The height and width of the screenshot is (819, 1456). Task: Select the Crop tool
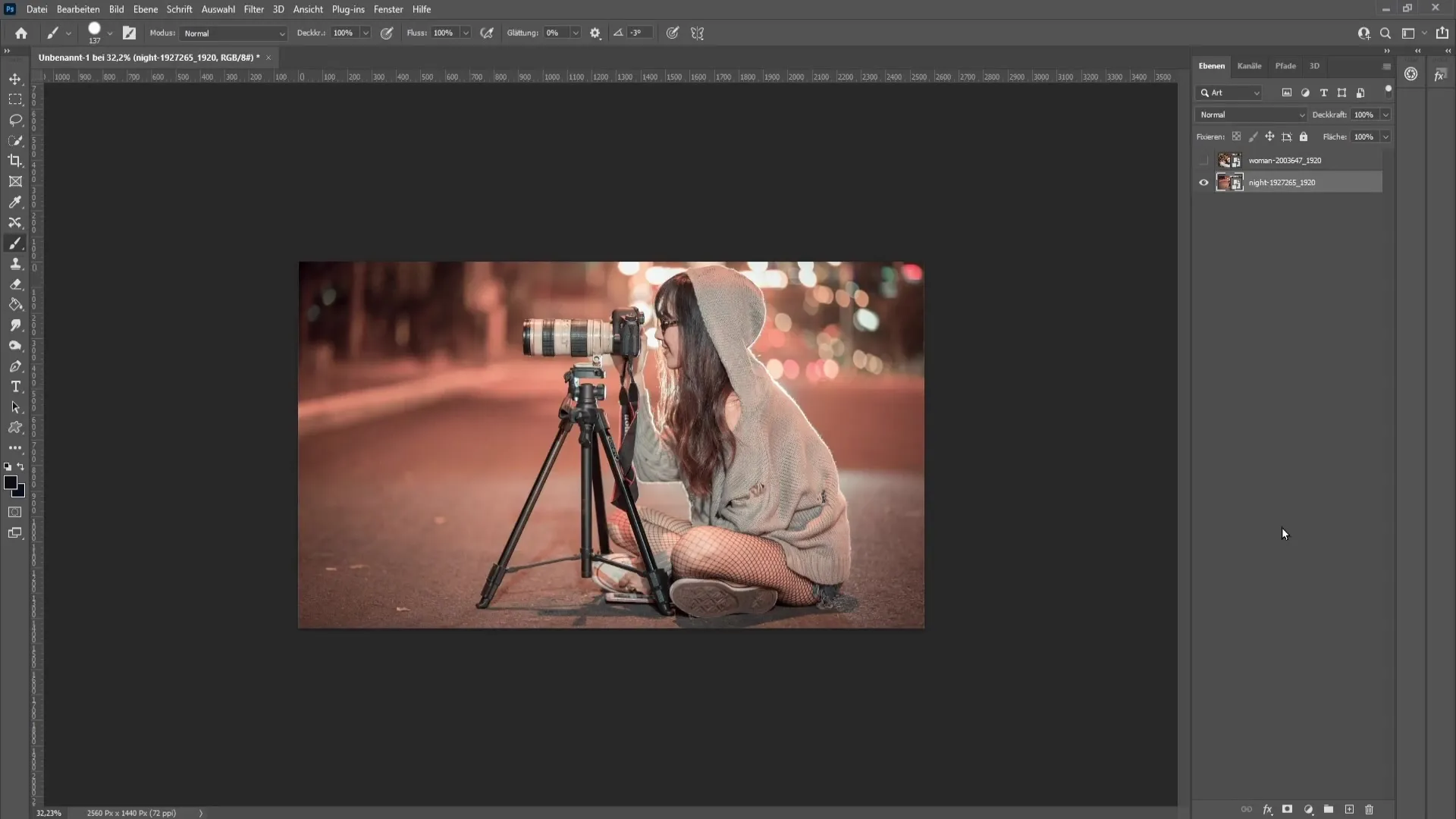coord(15,161)
